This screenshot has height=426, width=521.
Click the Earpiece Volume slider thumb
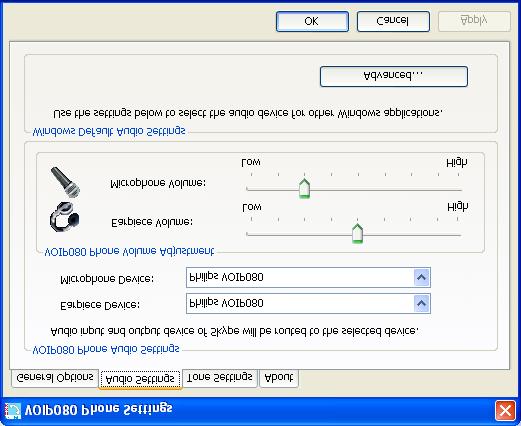coord(357,234)
